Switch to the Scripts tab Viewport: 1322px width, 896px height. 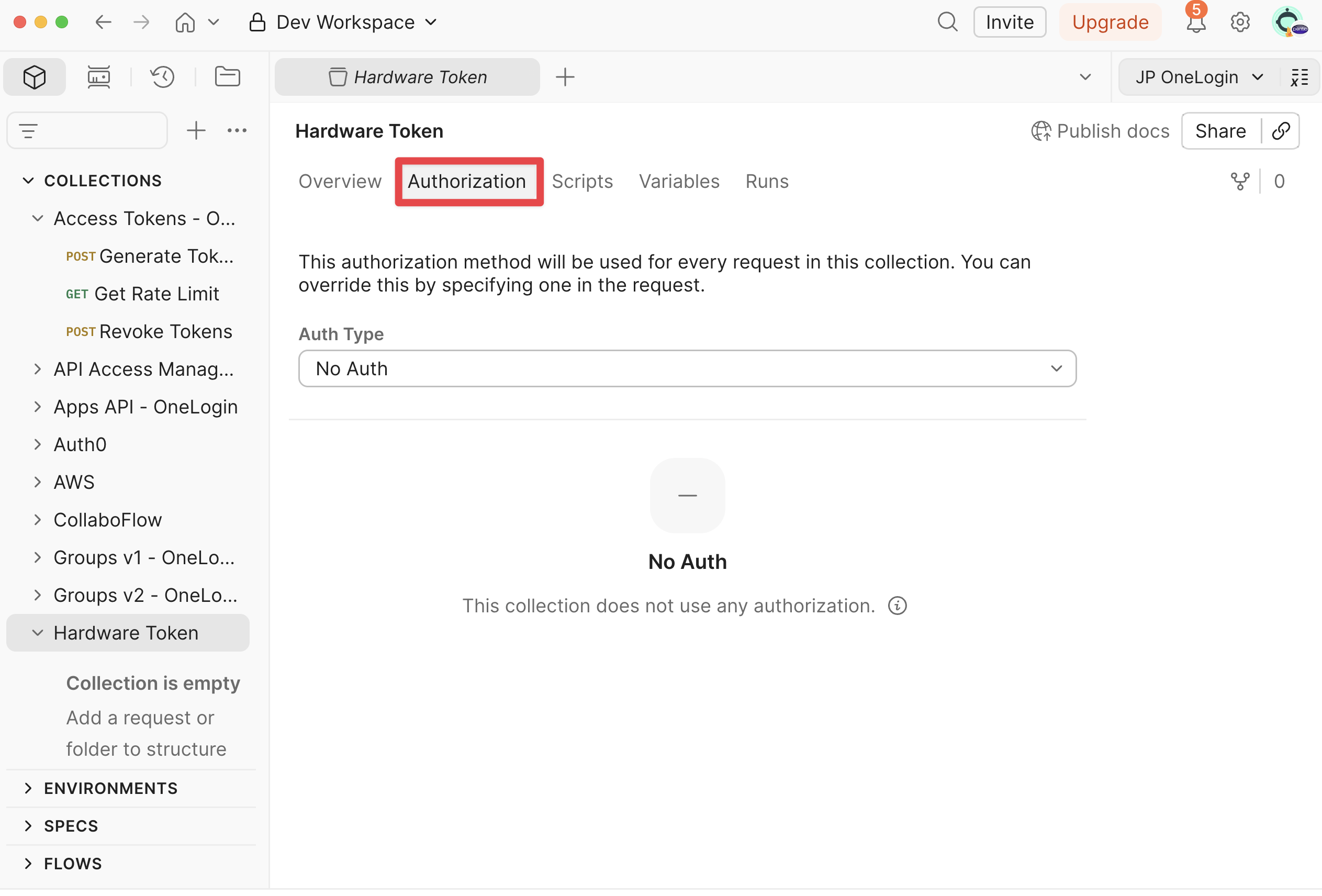(582, 182)
